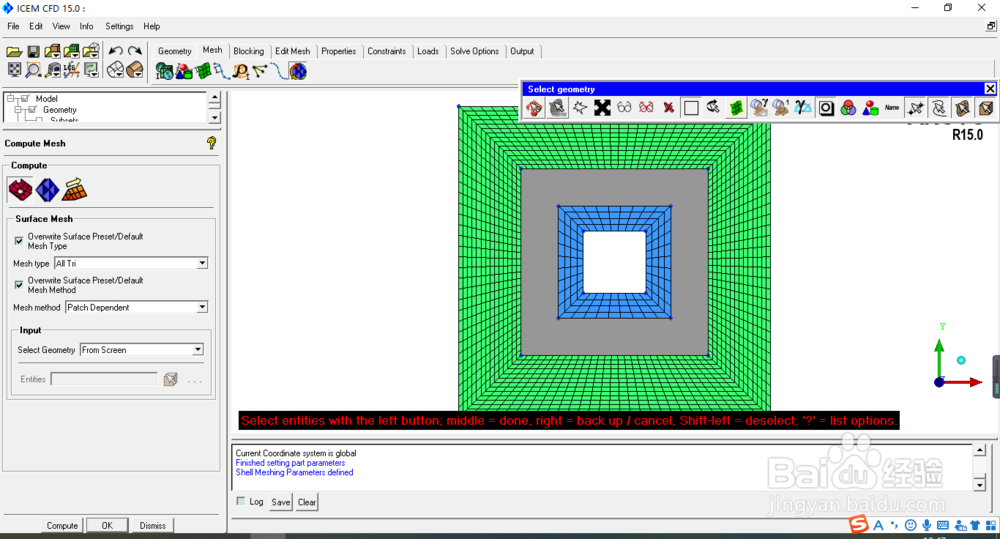Toggle the Log checkbox
The height and width of the screenshot is (539, 1000).
240,501
